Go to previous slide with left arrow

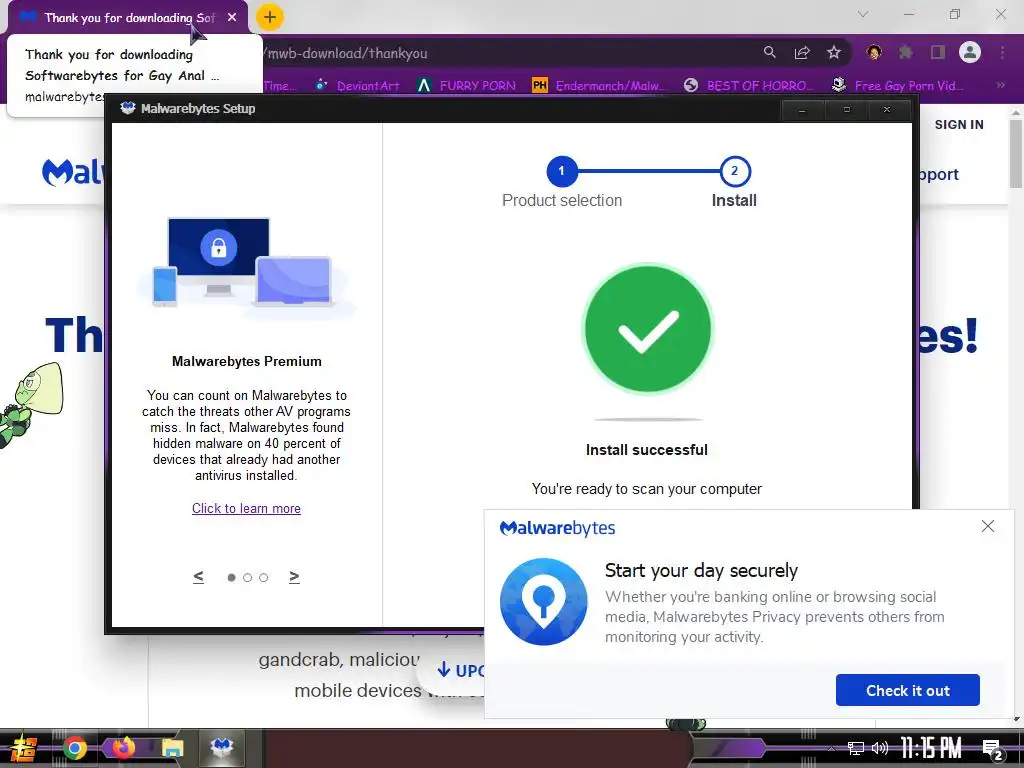199,577
